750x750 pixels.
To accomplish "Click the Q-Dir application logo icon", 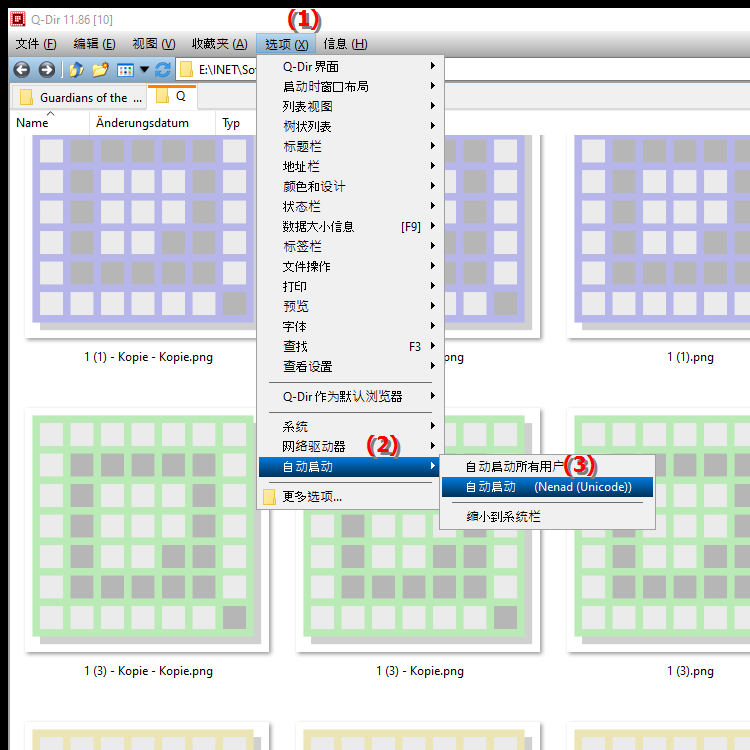I will (18, 19).
